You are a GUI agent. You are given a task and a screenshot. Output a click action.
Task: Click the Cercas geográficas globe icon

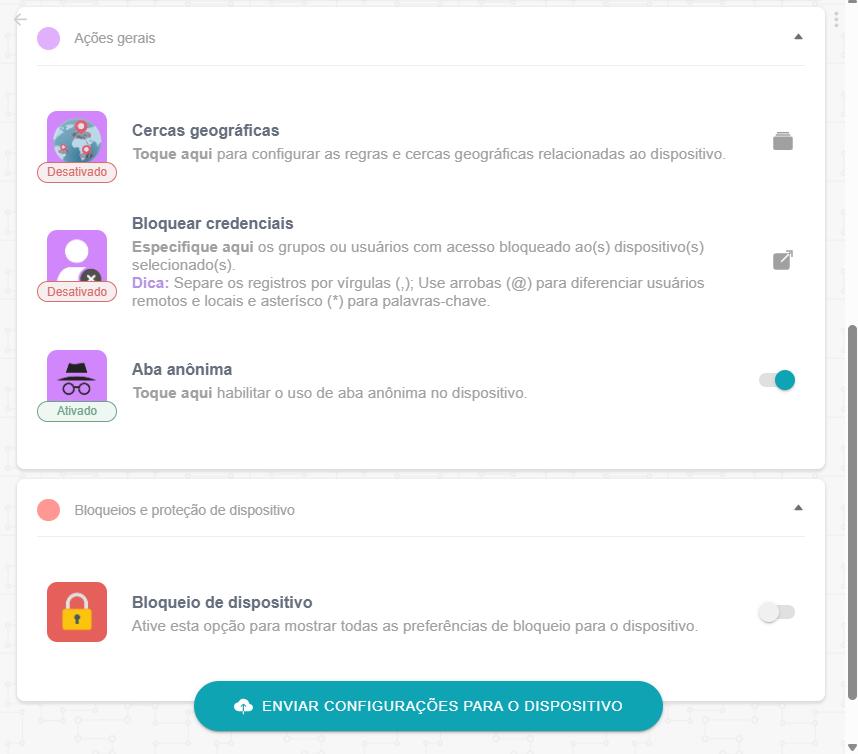(77, 138)
